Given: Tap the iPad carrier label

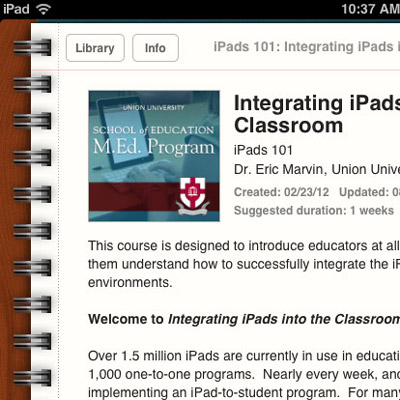Looking at the screenshot, I should coord(16,9).
